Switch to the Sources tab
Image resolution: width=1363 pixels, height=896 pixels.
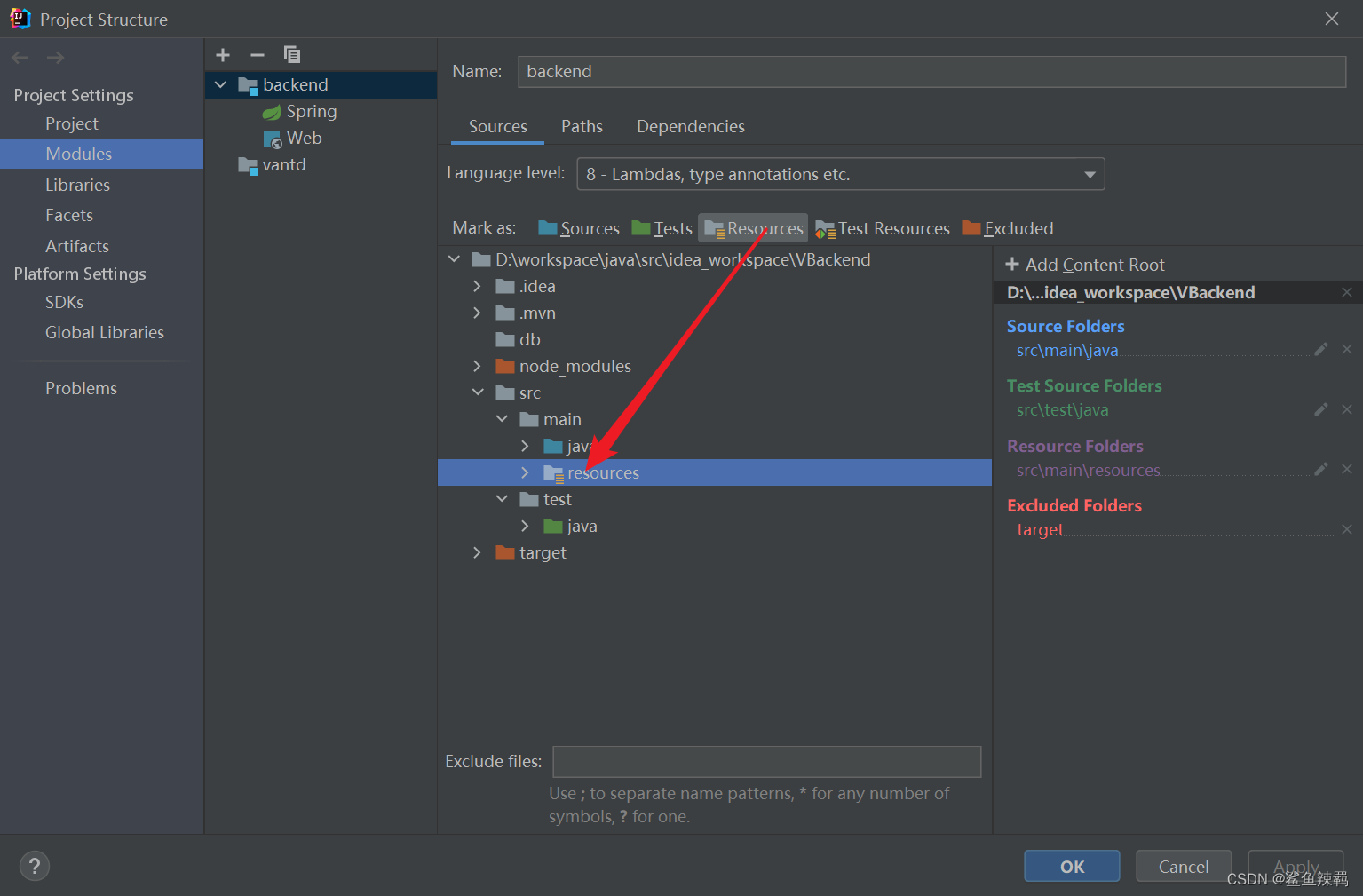[497, 126]
